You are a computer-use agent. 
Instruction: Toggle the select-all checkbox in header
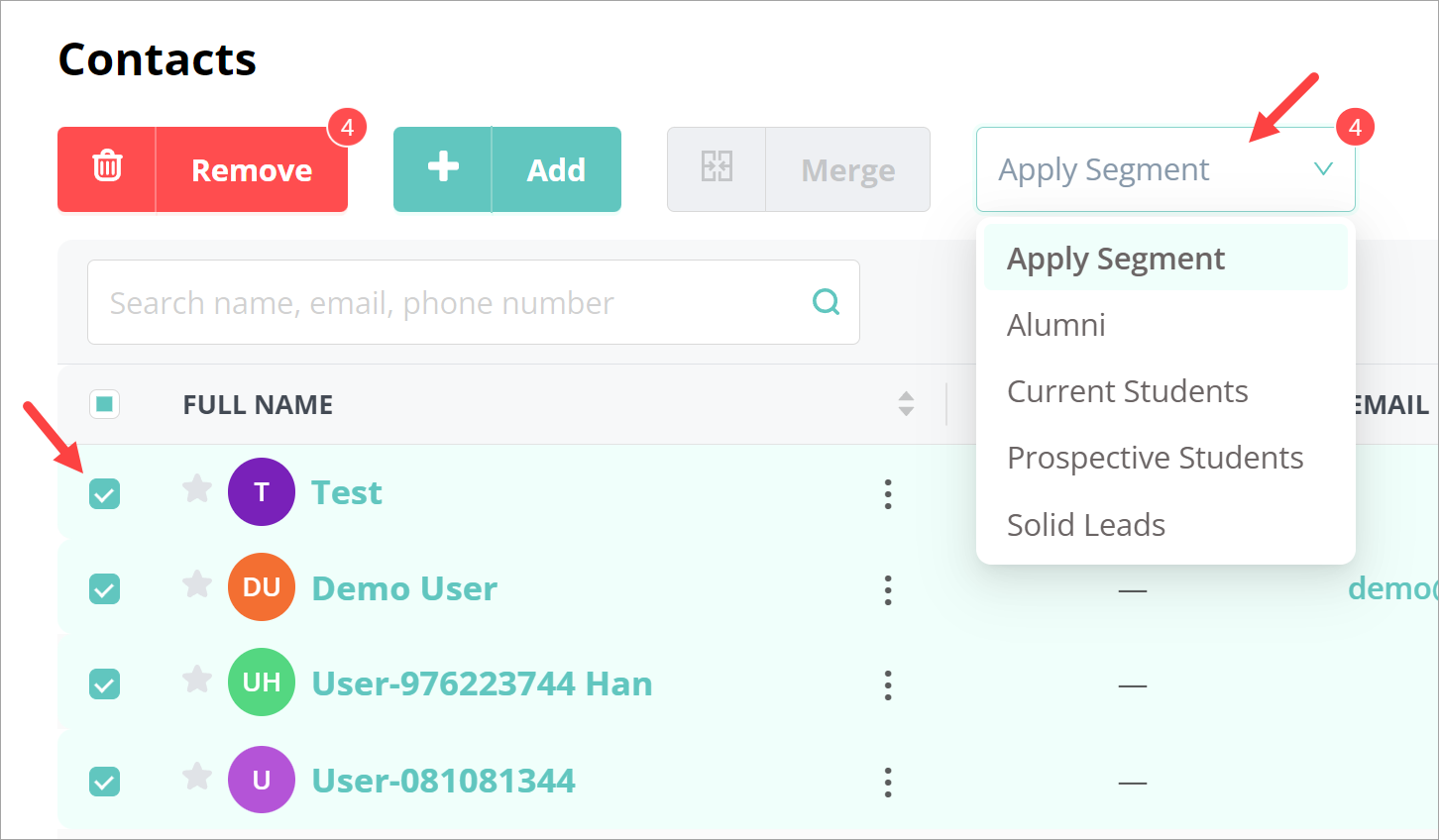point(104,404)
